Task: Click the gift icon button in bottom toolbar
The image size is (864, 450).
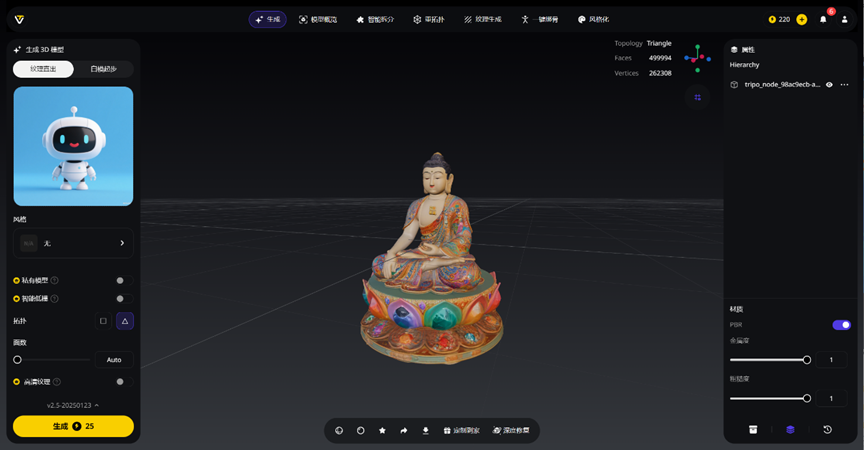Action: 462,431
